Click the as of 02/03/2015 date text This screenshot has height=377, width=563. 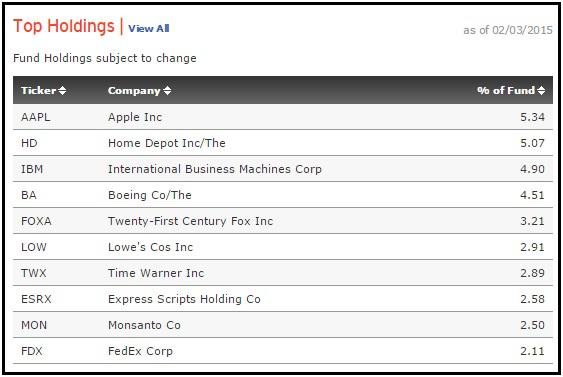pyautogui.click(x=508, y=30)
